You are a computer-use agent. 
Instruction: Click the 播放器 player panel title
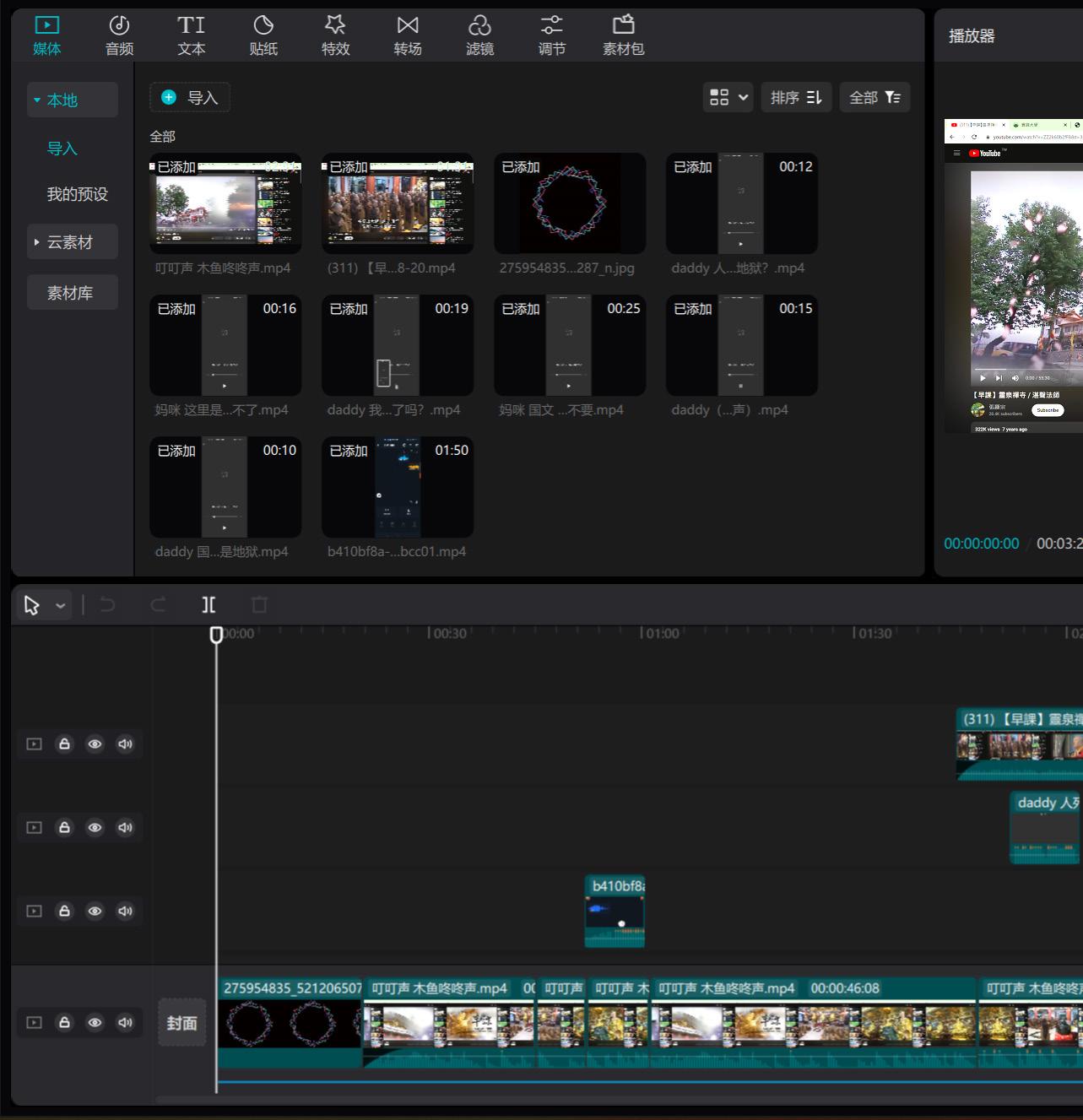pos(972,35)
